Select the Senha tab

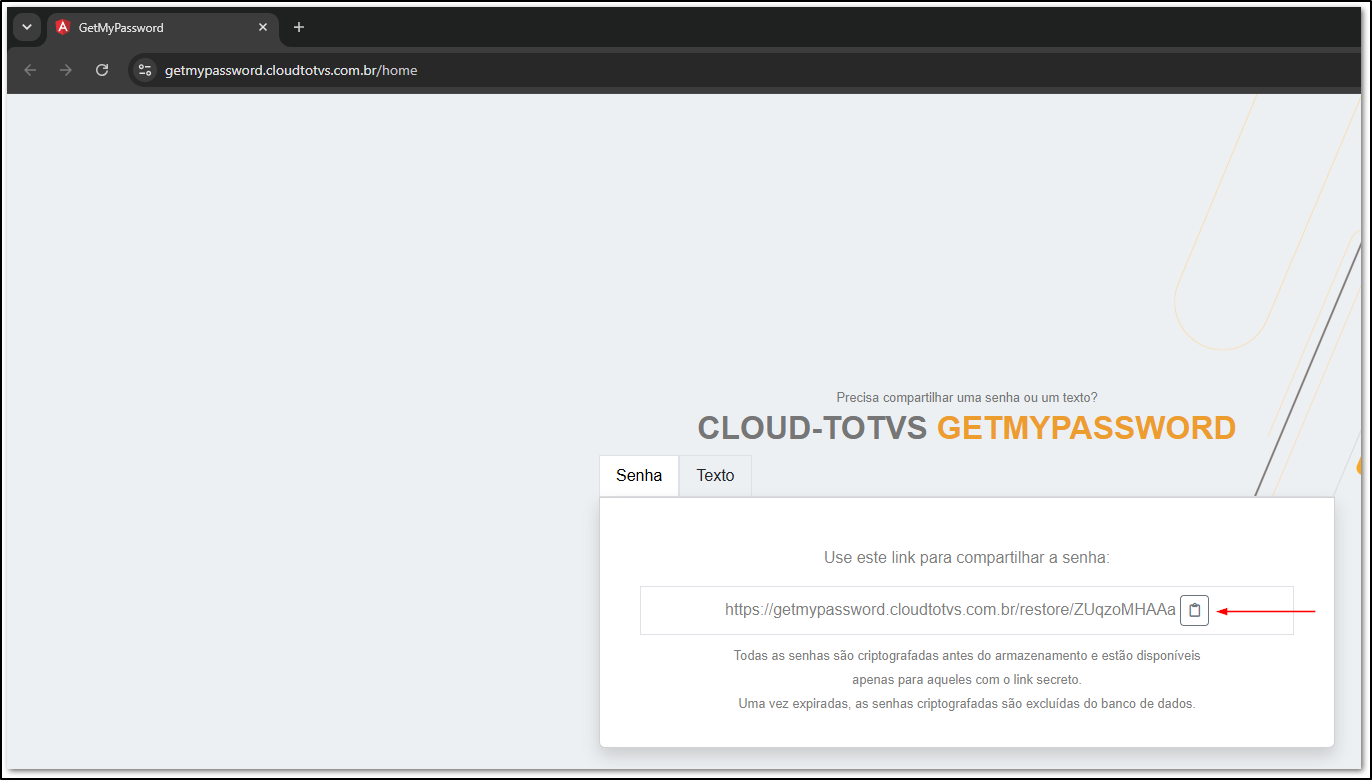coord(639,476)
